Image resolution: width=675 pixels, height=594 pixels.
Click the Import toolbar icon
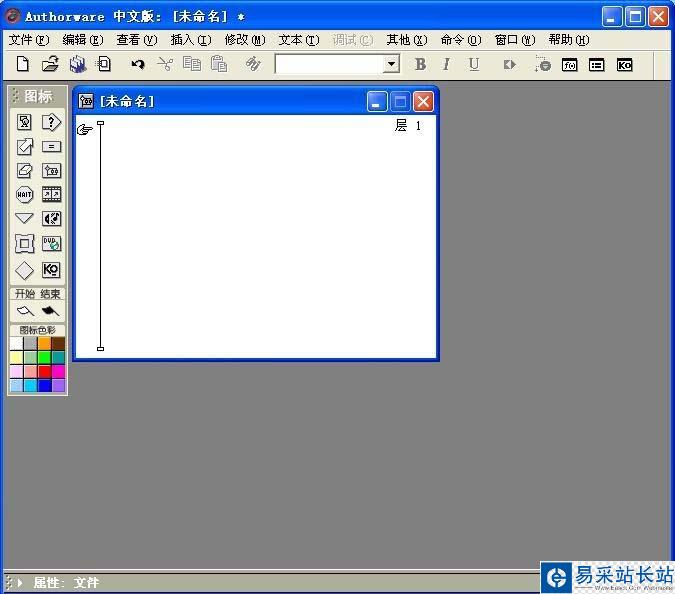[x=104, y=64]
